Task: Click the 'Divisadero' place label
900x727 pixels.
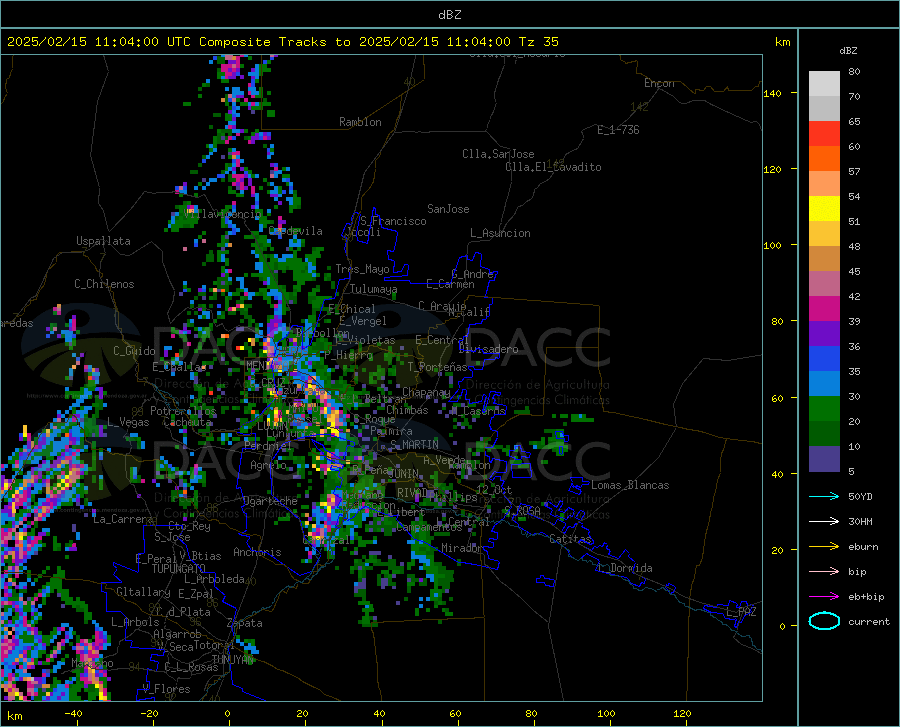Action: (x=488, y=349)
